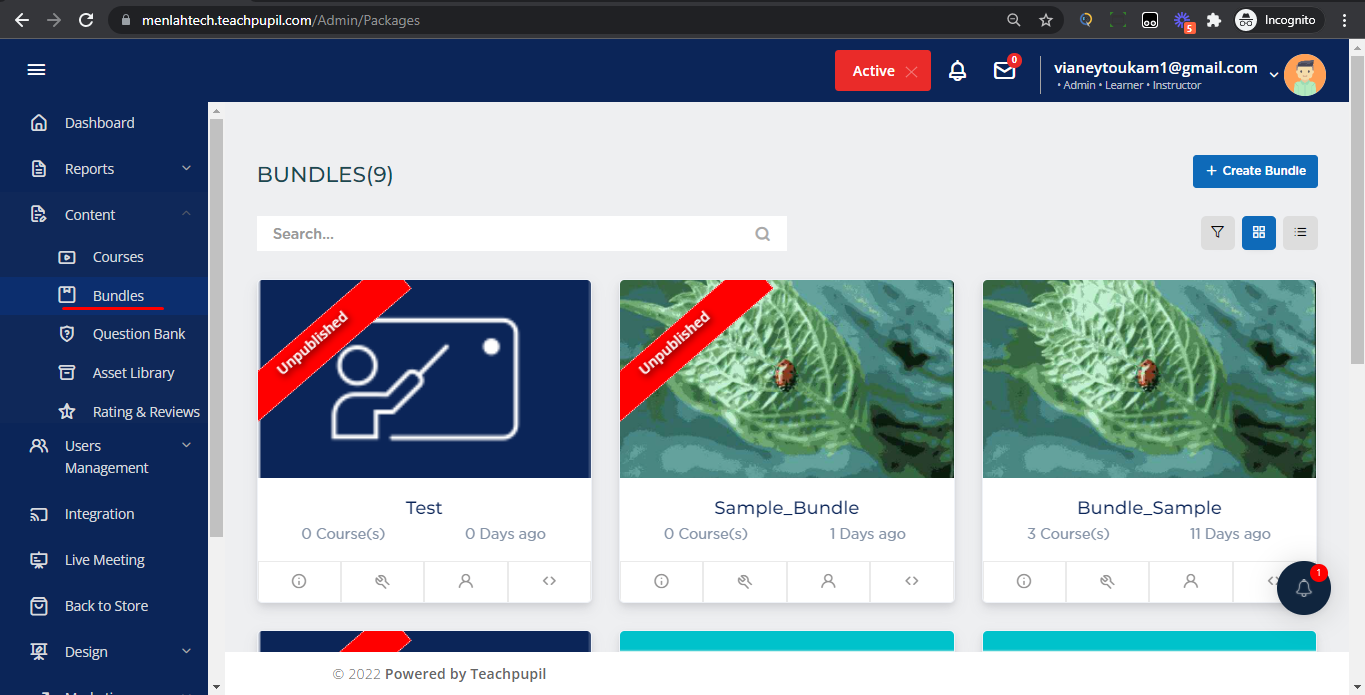The height and width of the screenshot is (695, 1365).
Task: Click the filter icon above bundles
Action: [x=1217, y=233]
